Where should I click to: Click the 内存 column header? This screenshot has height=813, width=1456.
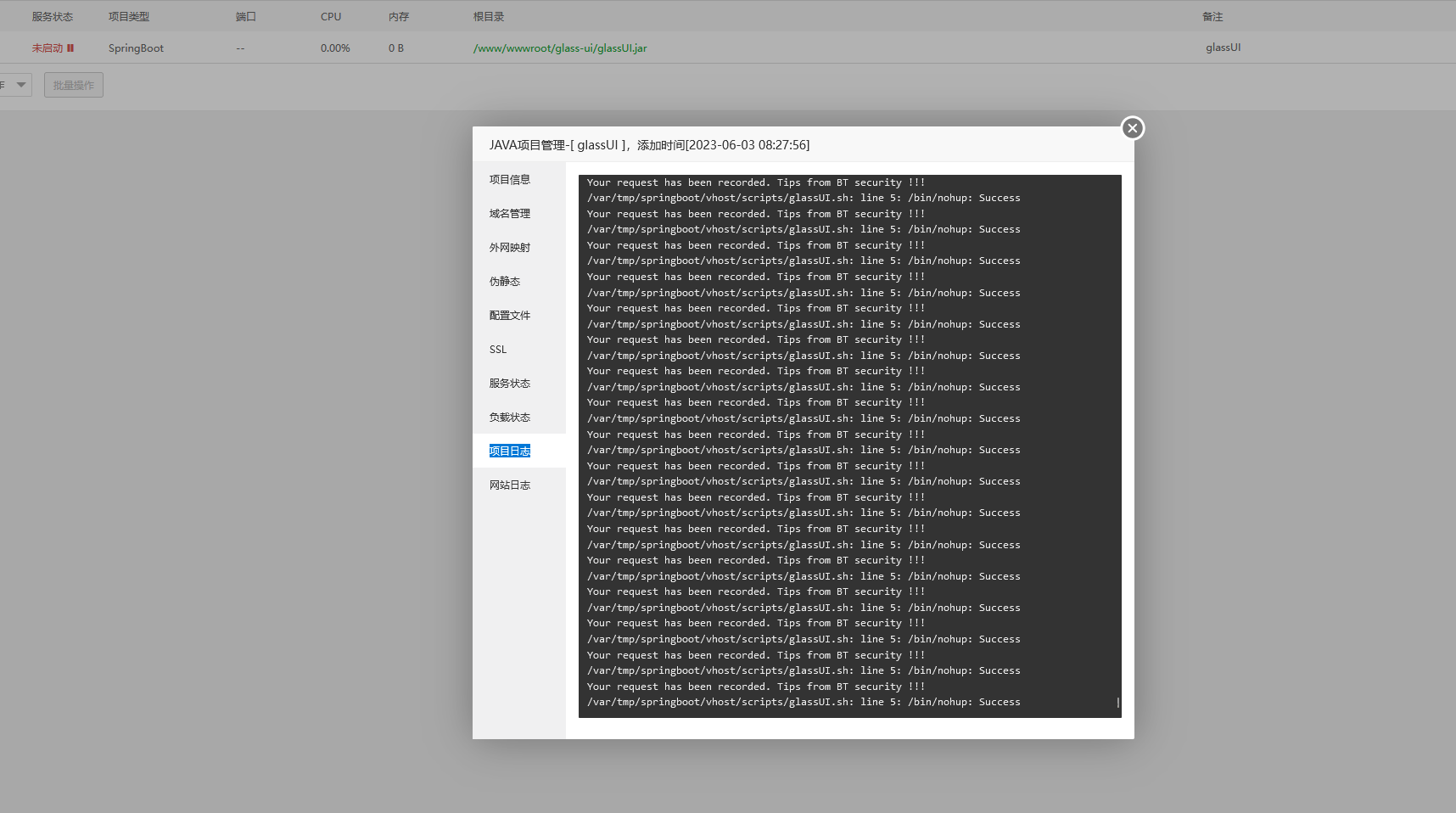tap(399, 17)
